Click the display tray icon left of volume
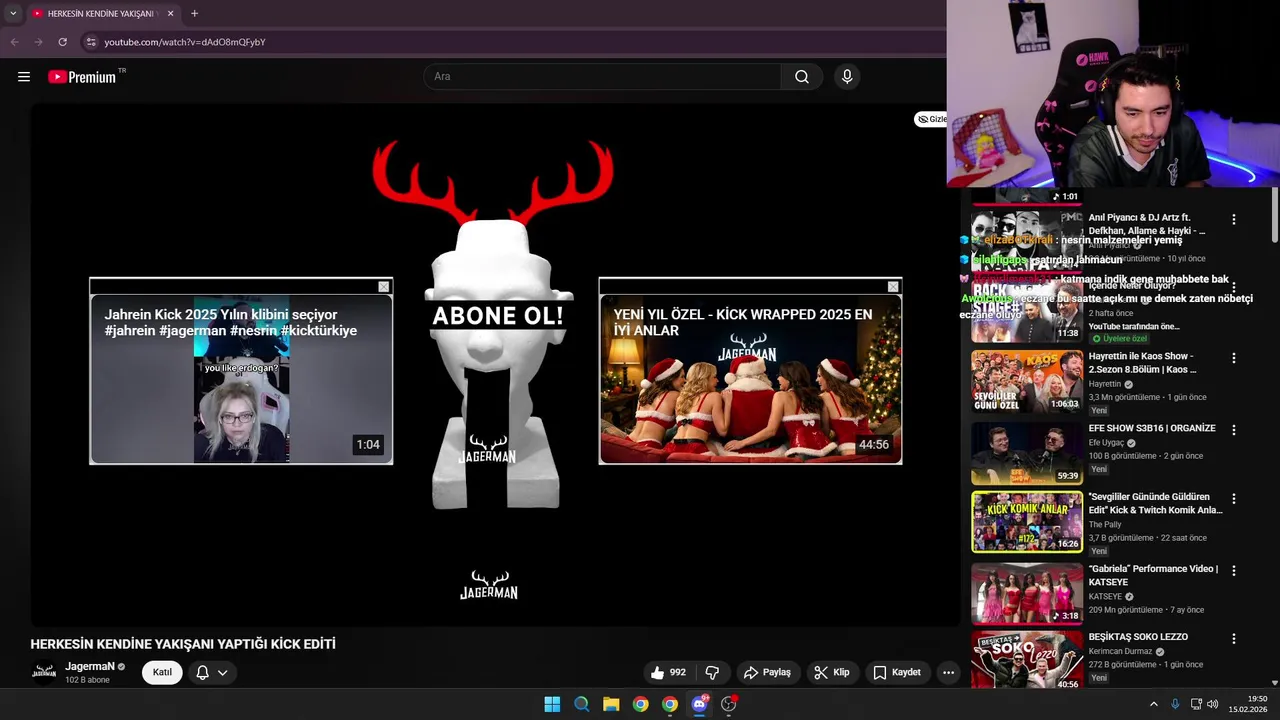The image size is (1280, 720). point(1196,704)
